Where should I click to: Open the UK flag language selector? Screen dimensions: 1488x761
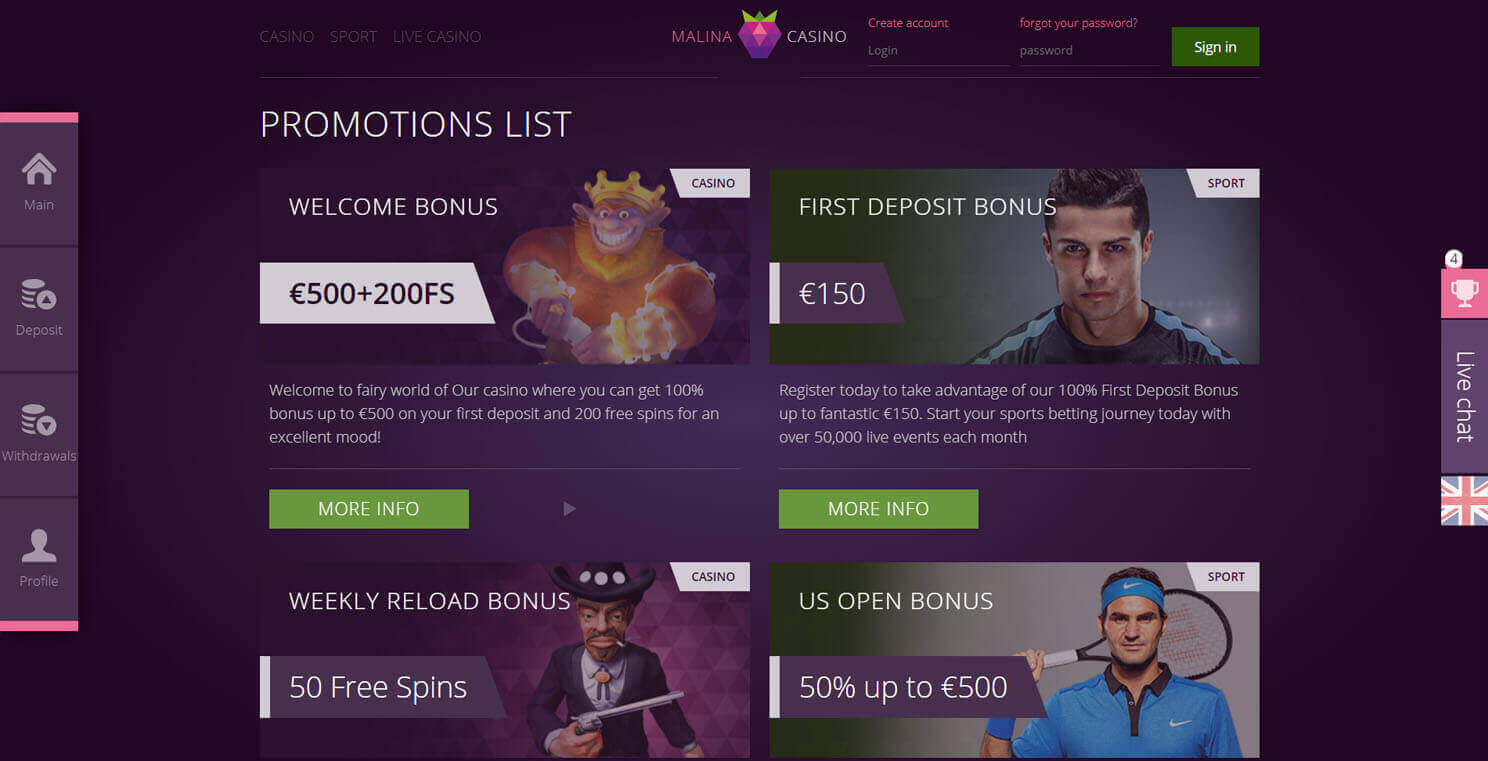click(1464, 501)
